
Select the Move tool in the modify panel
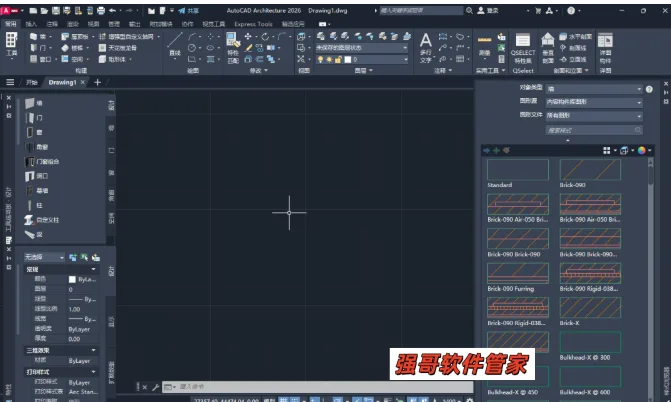[248, 37]
